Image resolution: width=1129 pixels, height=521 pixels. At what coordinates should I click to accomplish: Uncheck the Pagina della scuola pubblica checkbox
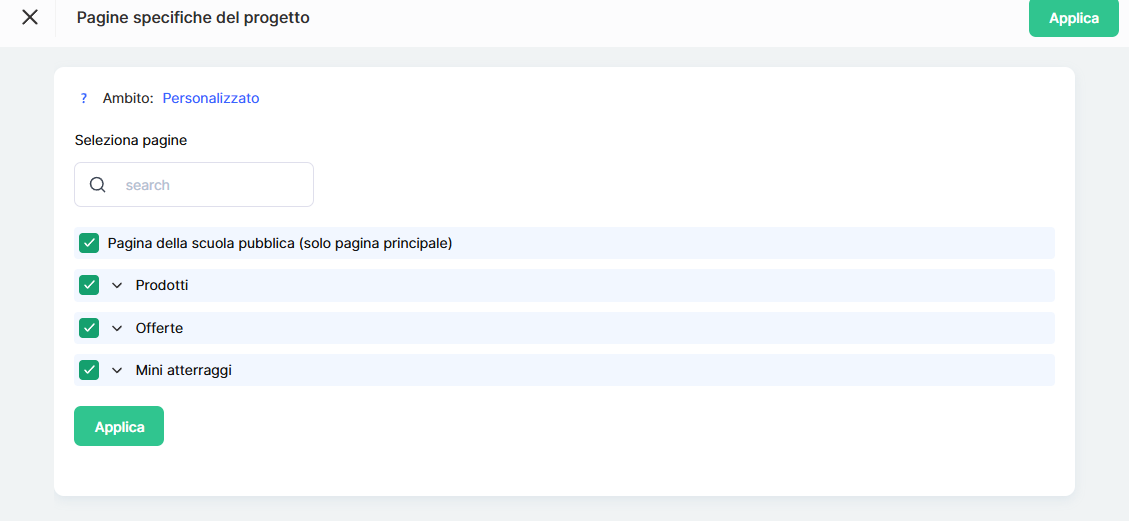click(89, 243)
